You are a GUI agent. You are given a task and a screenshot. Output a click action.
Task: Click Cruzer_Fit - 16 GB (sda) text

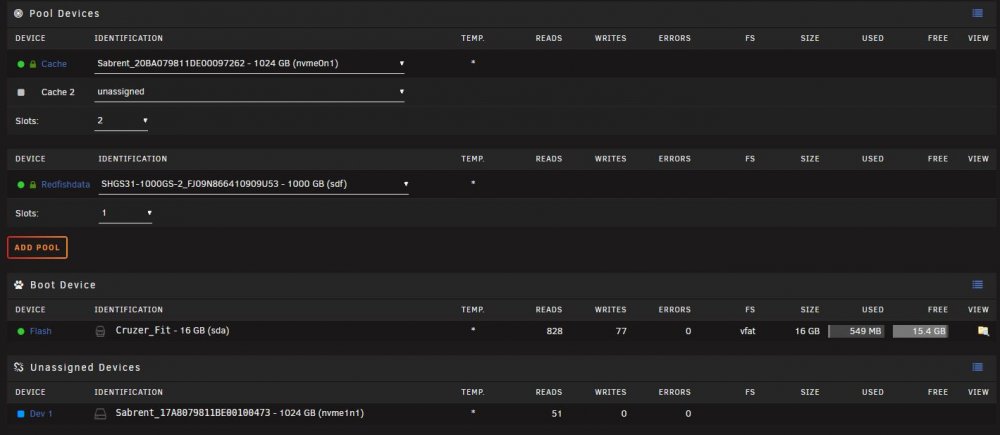pyautogui.click(x=172, y=330)
